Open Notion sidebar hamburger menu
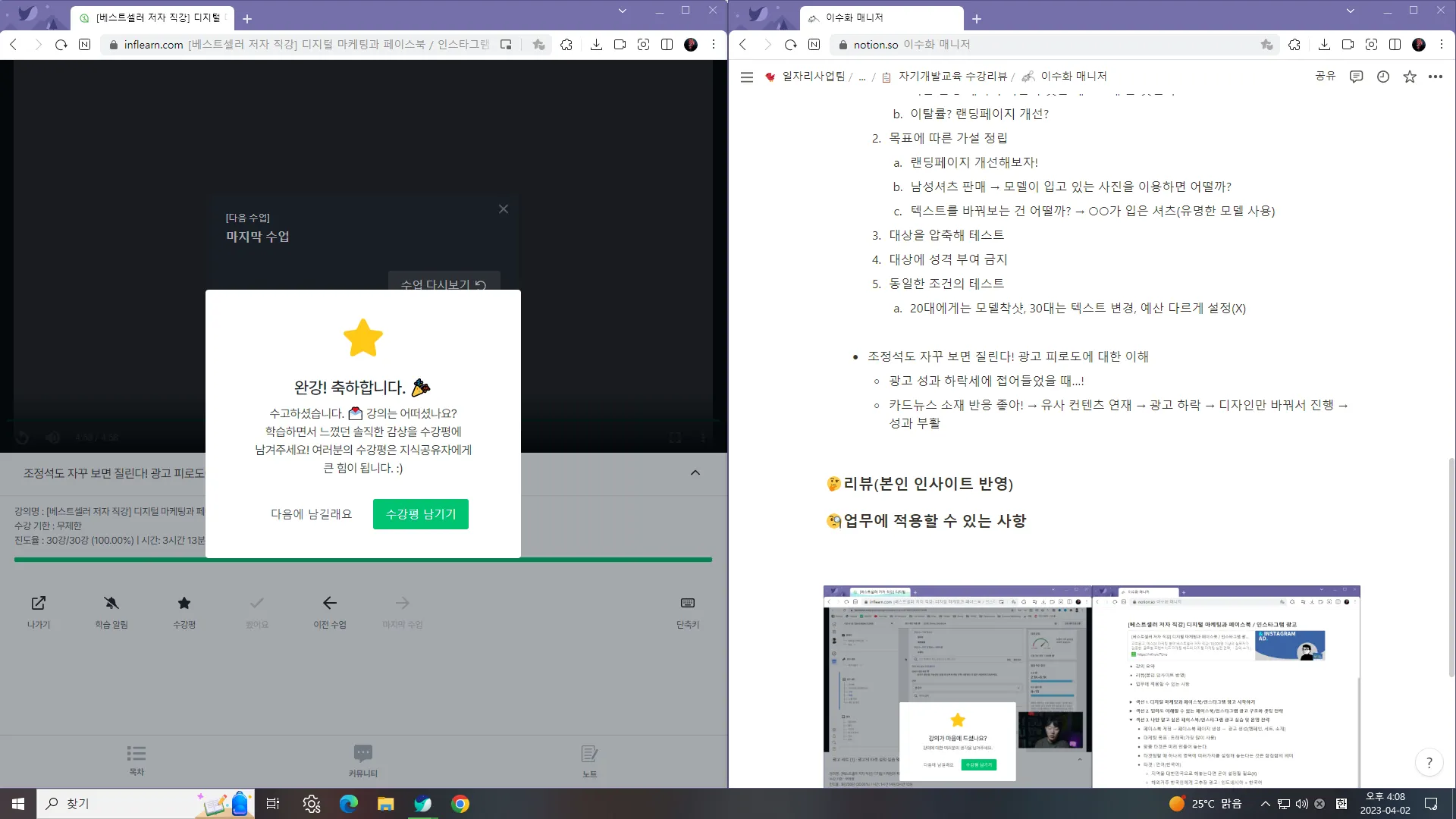1456x819 pixels. point(747,77)
